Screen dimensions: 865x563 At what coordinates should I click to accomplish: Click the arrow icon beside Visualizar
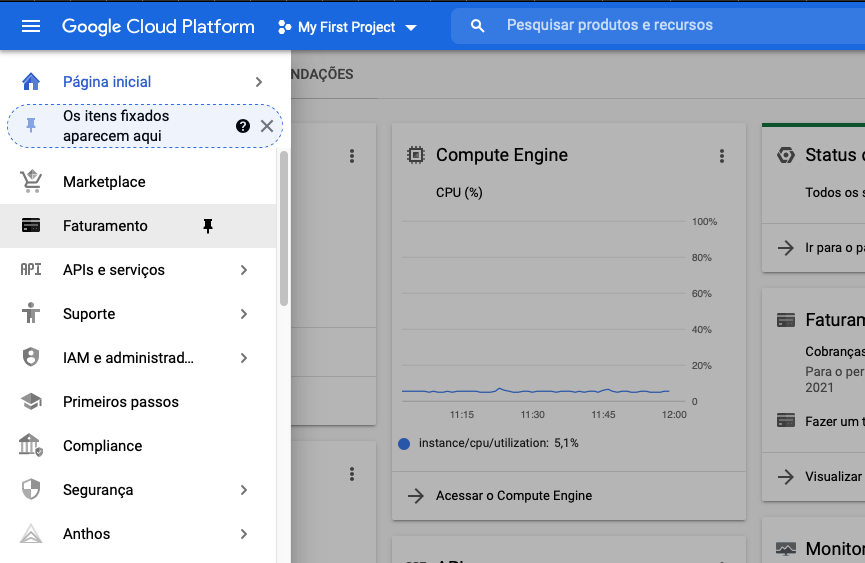tap(786, 476)
